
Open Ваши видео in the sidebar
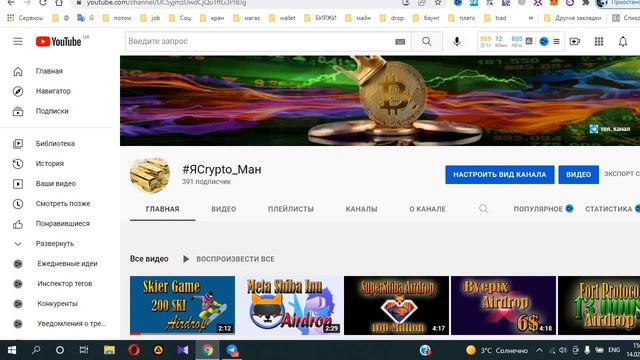pyautogui.click(x=56, y=184)
